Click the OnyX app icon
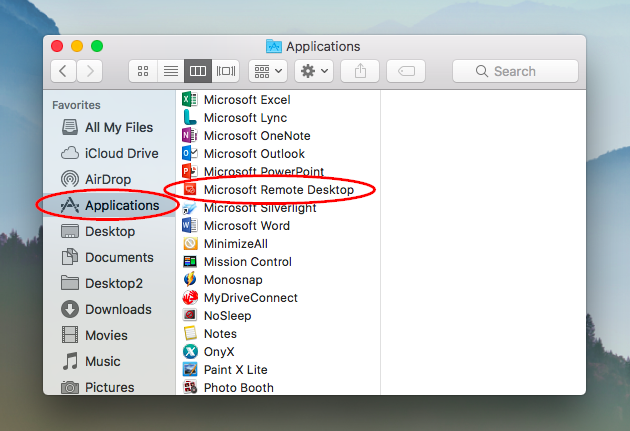 tap(190, 351)
